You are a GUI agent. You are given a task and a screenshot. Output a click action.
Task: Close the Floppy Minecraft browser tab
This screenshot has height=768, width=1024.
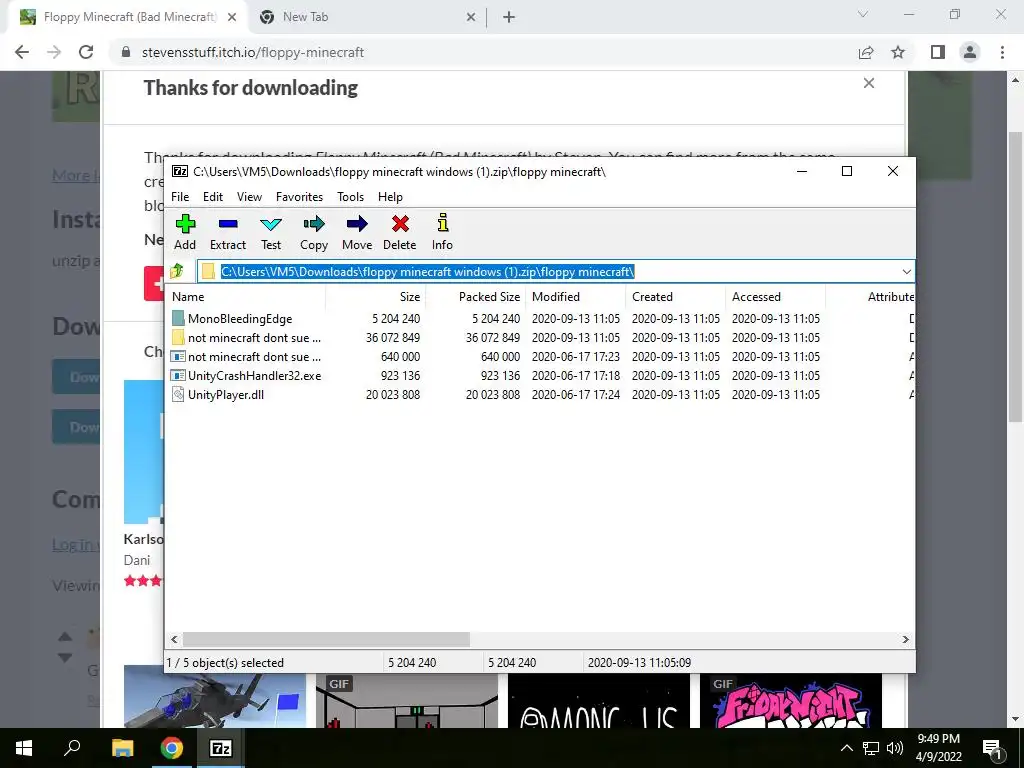click(232, 17)
